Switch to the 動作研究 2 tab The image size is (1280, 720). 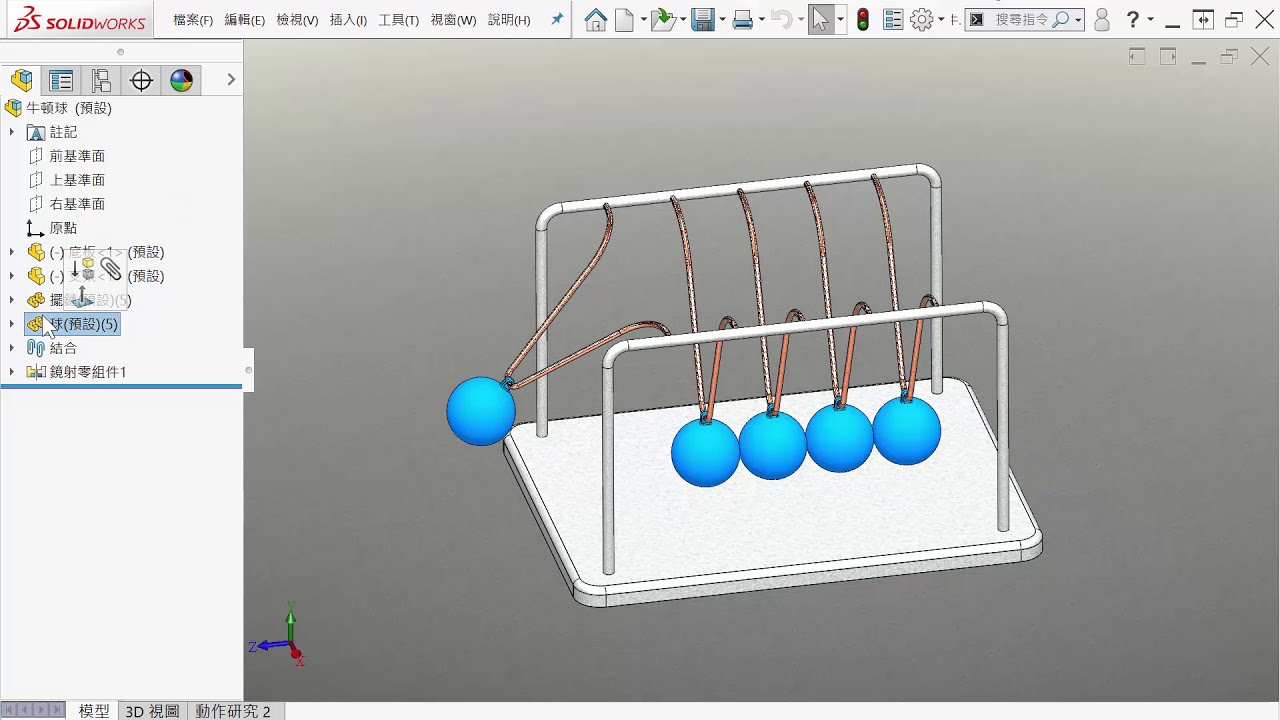point(233,711)
